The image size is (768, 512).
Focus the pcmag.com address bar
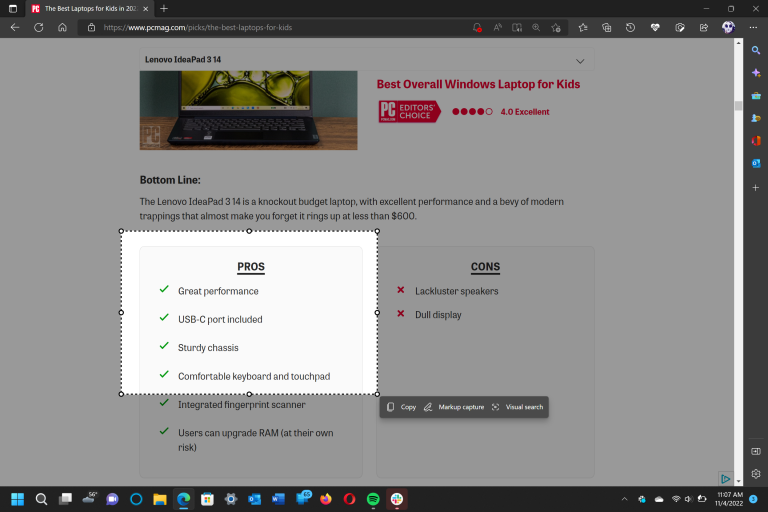pos(274,27)
